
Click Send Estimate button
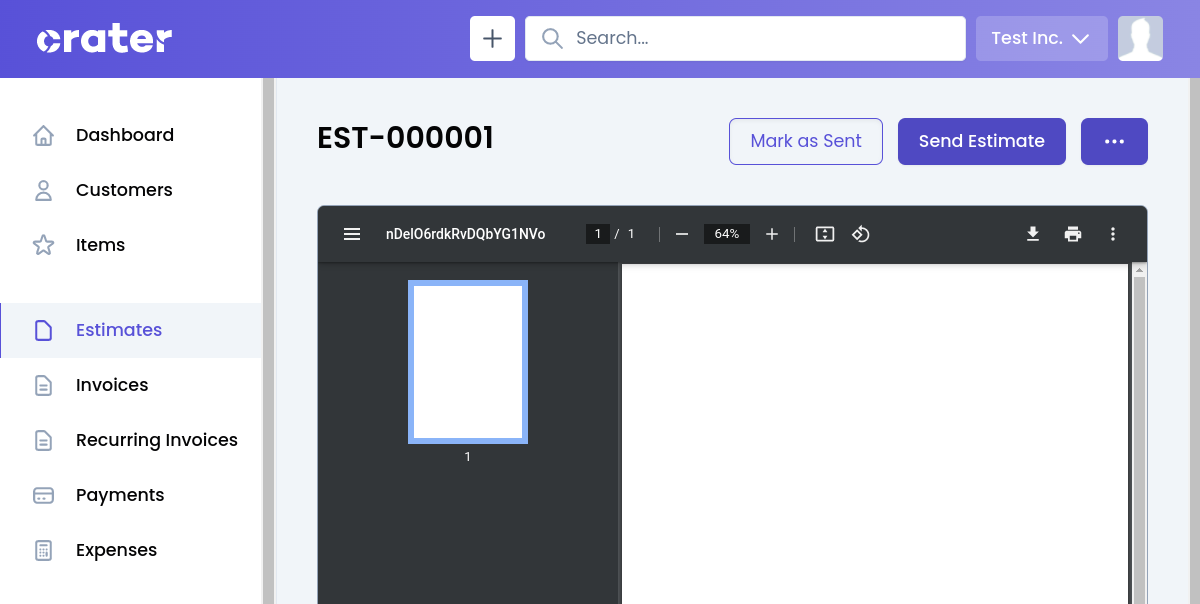click(982, 141)
